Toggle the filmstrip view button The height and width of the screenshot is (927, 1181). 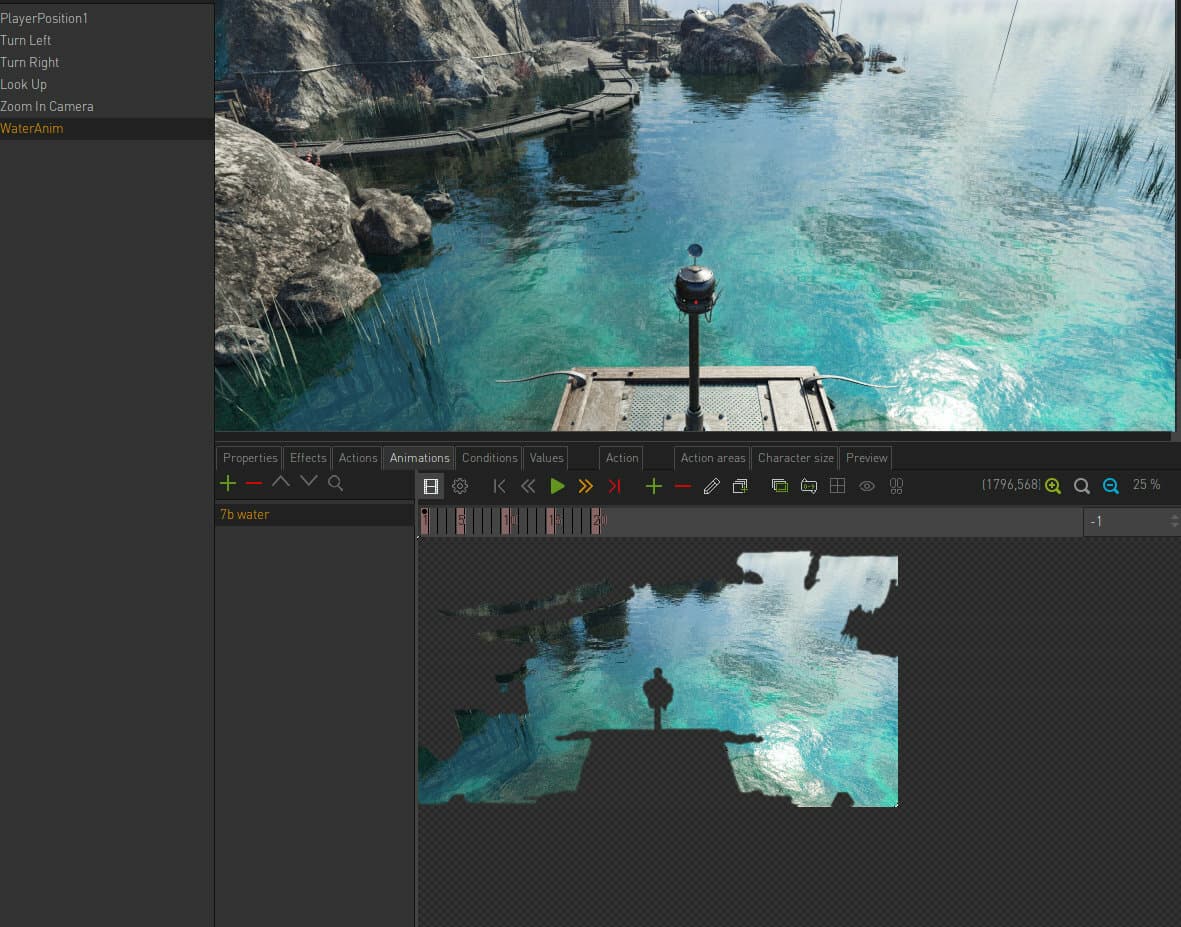[x=431, y=486]
